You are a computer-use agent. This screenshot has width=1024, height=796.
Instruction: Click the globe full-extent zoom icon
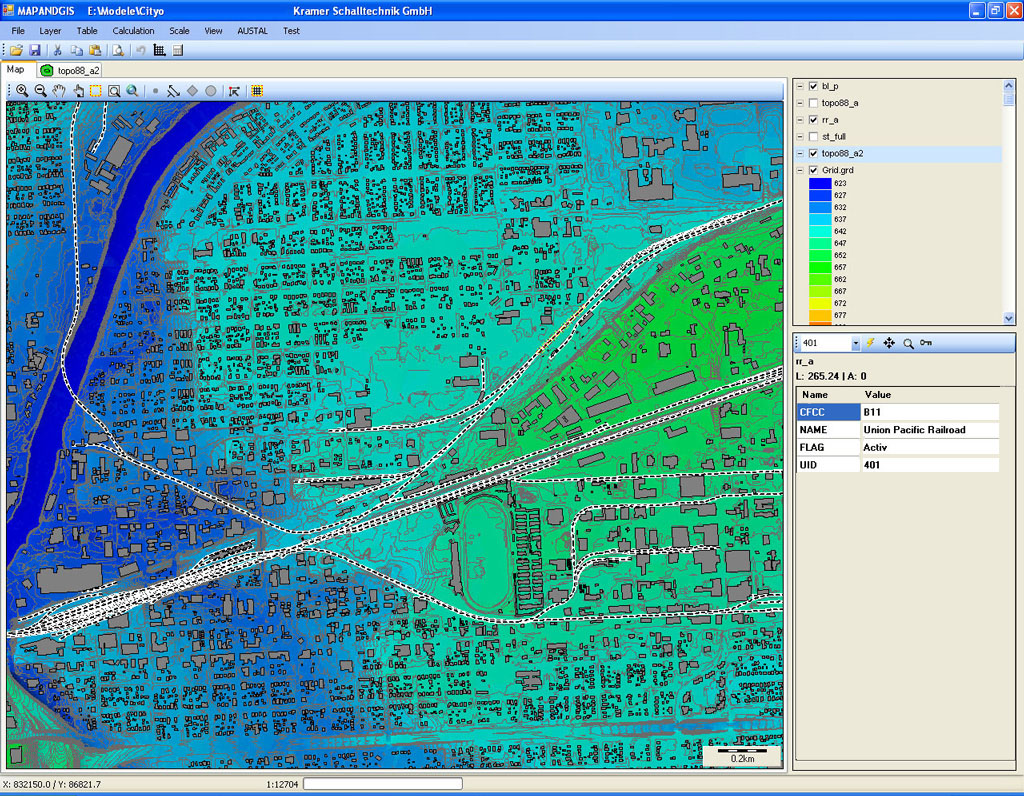[132, 91]
